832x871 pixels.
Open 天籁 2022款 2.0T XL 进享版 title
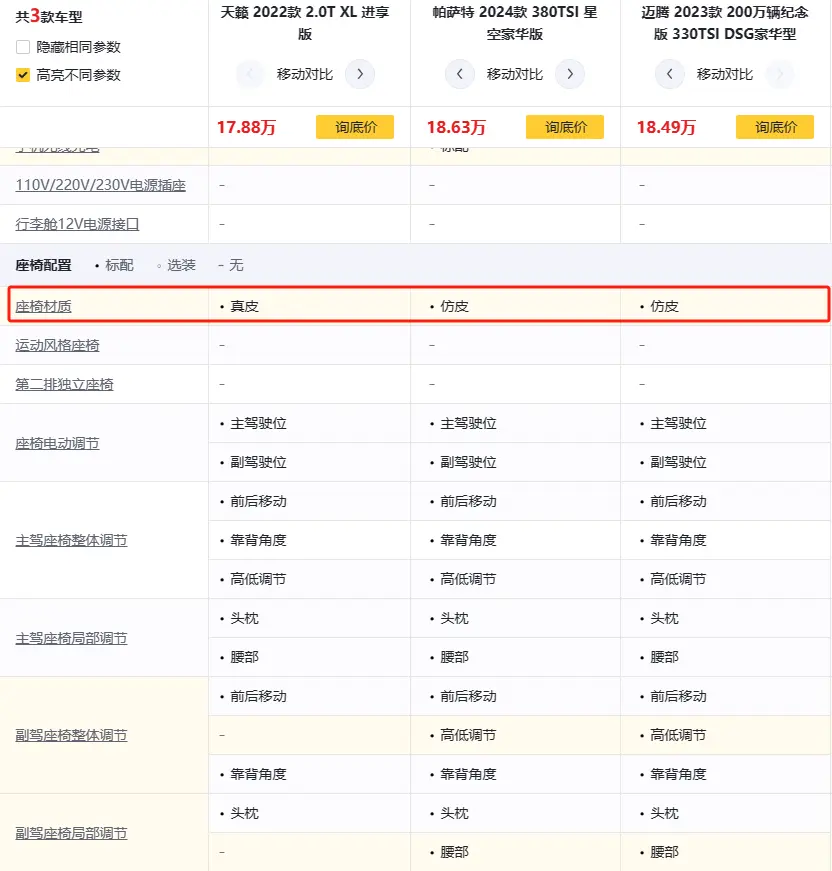[x=305, y=23]
